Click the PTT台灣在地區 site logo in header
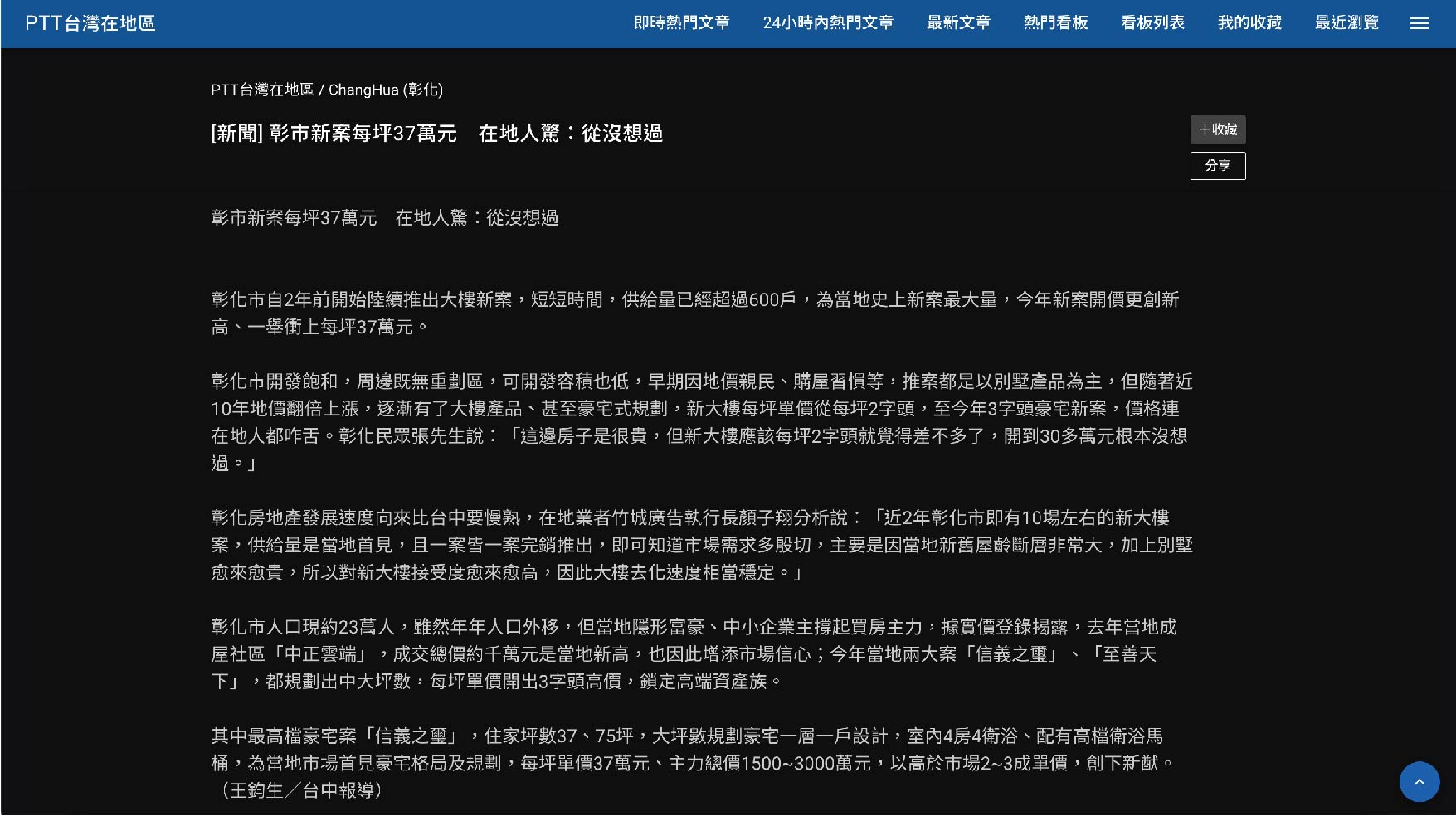The height and width of the screenshot is (816, 1456). click(90, 23)
